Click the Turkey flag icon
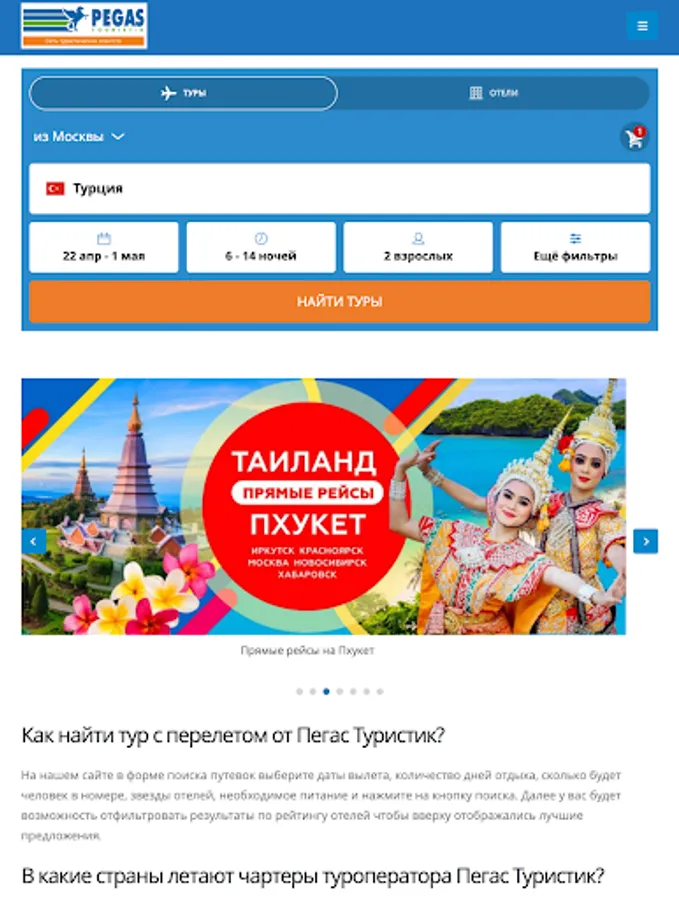The width and height of the screenshot is (679, 900). click(x=55, y=188)
